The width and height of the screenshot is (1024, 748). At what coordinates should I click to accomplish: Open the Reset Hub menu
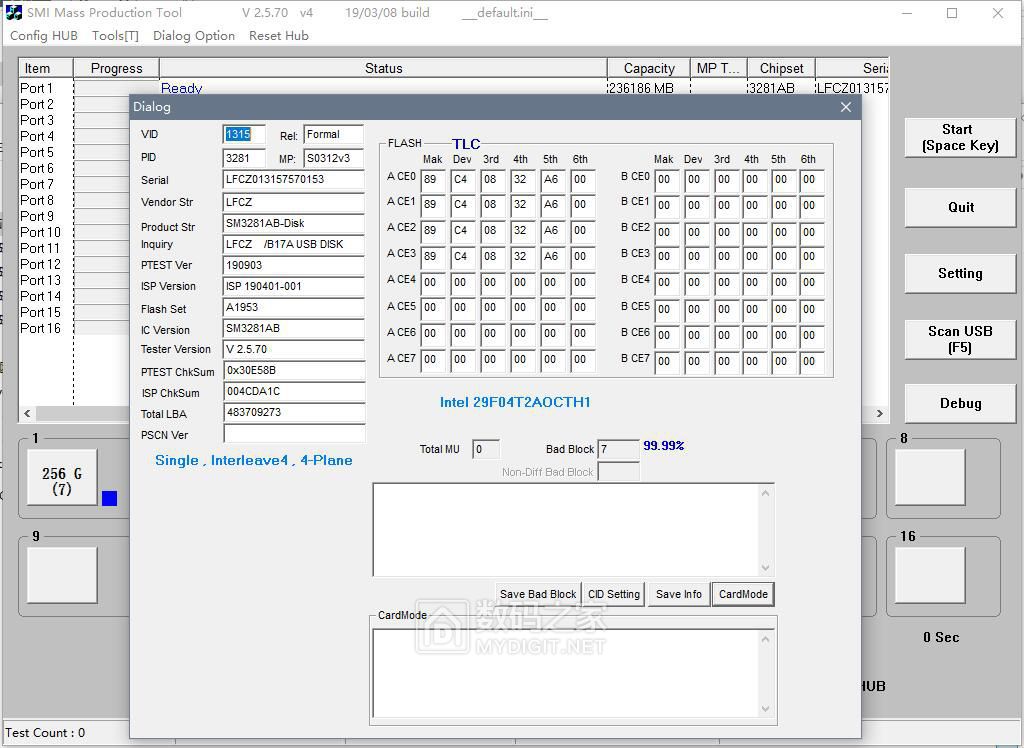pyautogui.click(x=279, y=35)
